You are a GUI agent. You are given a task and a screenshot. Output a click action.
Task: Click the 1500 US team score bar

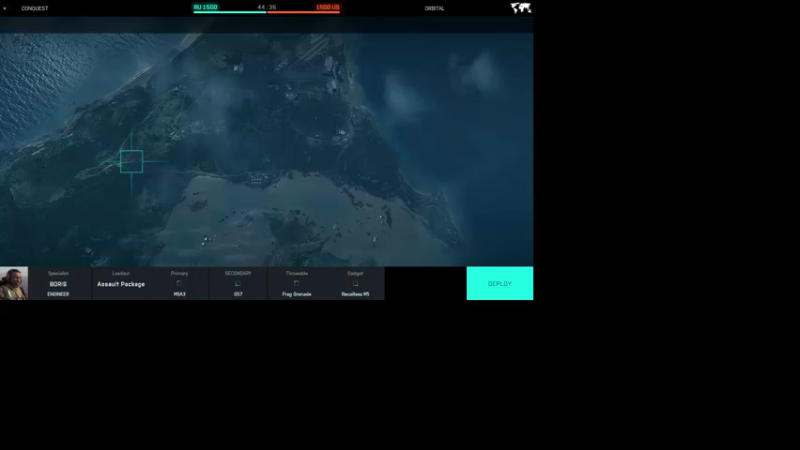coord(304,11)
